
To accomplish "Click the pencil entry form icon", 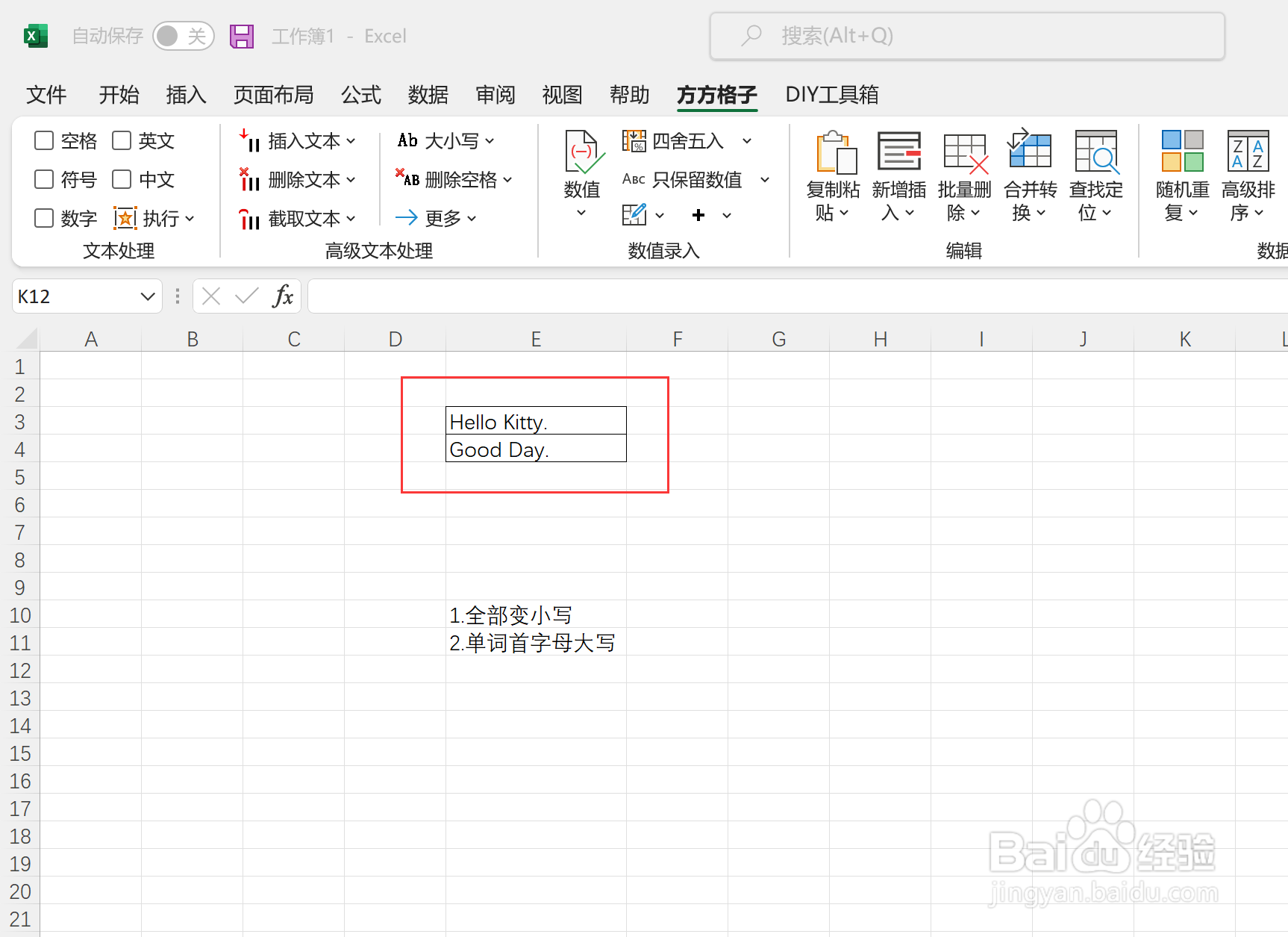I will point(634,215).
